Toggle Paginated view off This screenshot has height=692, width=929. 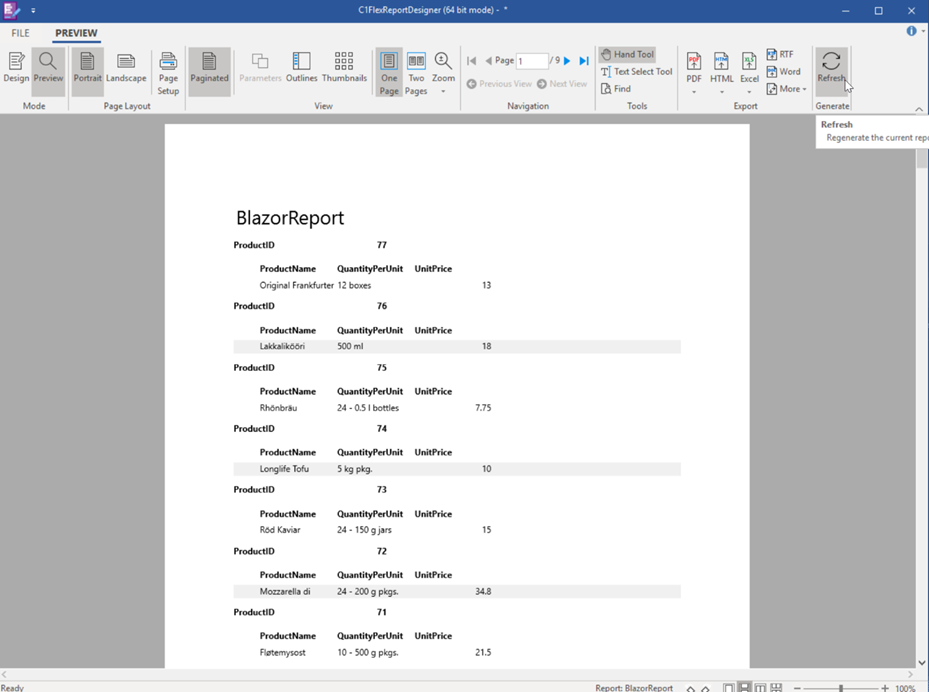pyautogui.click(x=209, y=70)
